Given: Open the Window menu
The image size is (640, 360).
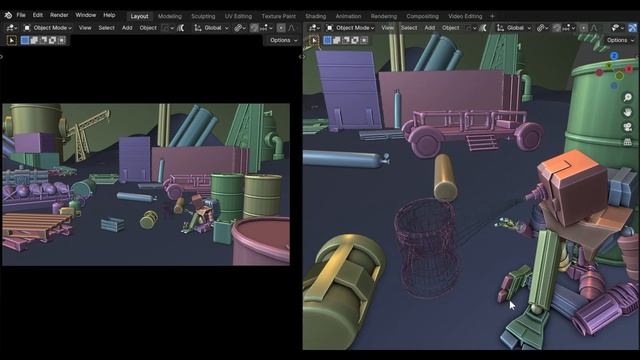Looking at the screenshot, I should (x=86, y=15).
